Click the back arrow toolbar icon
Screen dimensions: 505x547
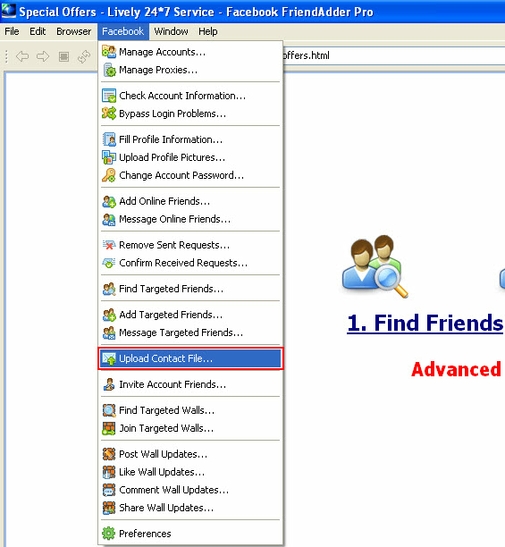tap(22, 56)
